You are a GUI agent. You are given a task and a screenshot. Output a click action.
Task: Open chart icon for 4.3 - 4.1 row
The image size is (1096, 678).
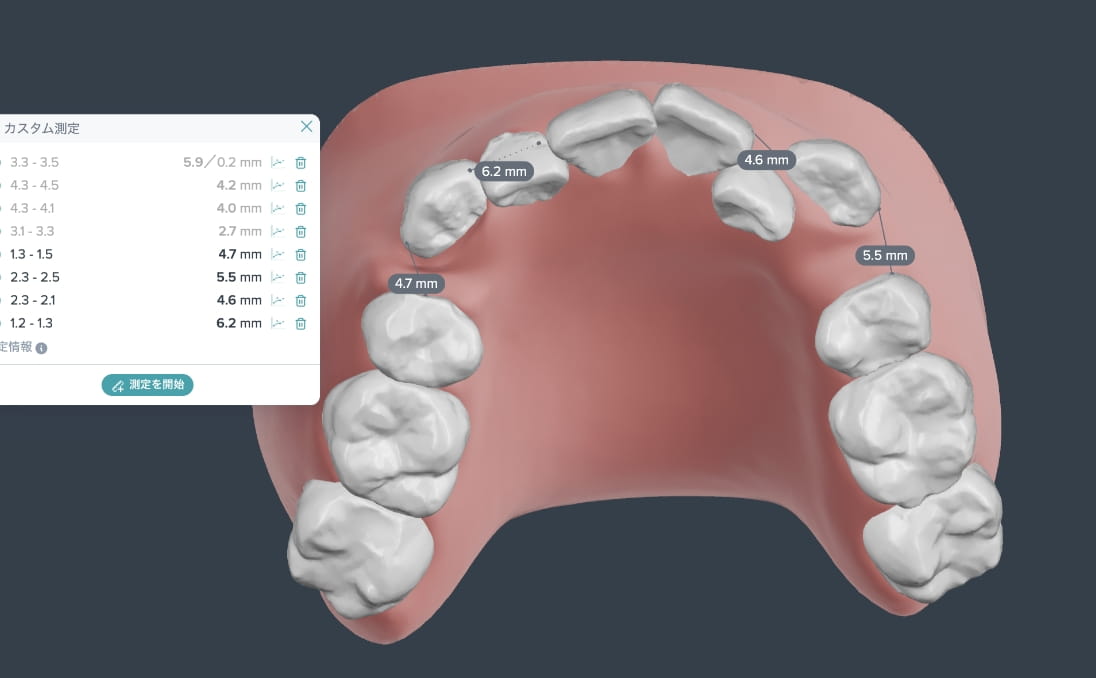point(277,208)
